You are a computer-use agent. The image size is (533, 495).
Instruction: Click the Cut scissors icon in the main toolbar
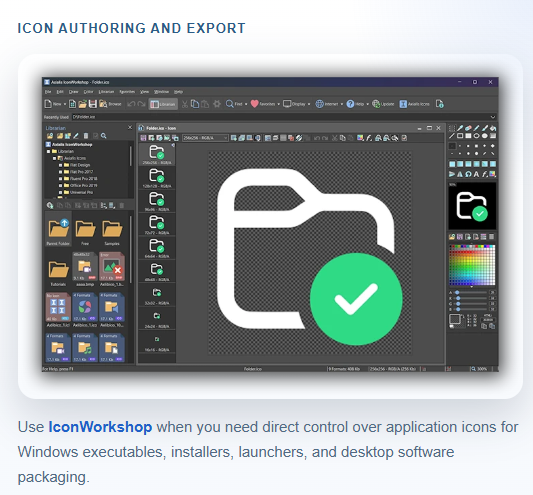185,104
